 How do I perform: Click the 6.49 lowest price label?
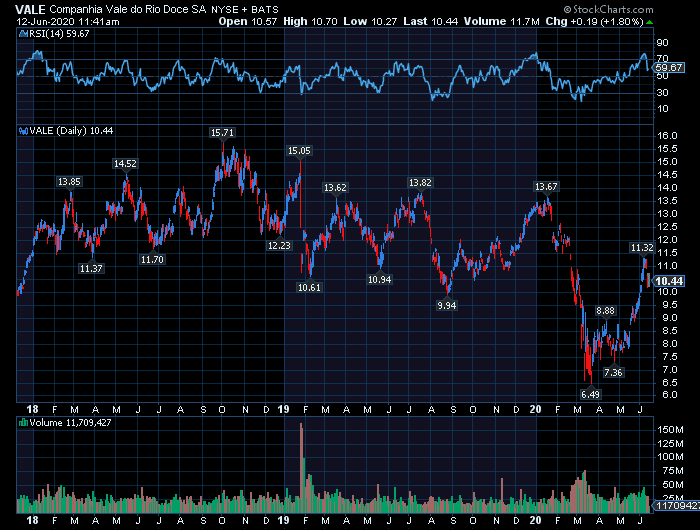pyautogui.click(x=590, y=394)
